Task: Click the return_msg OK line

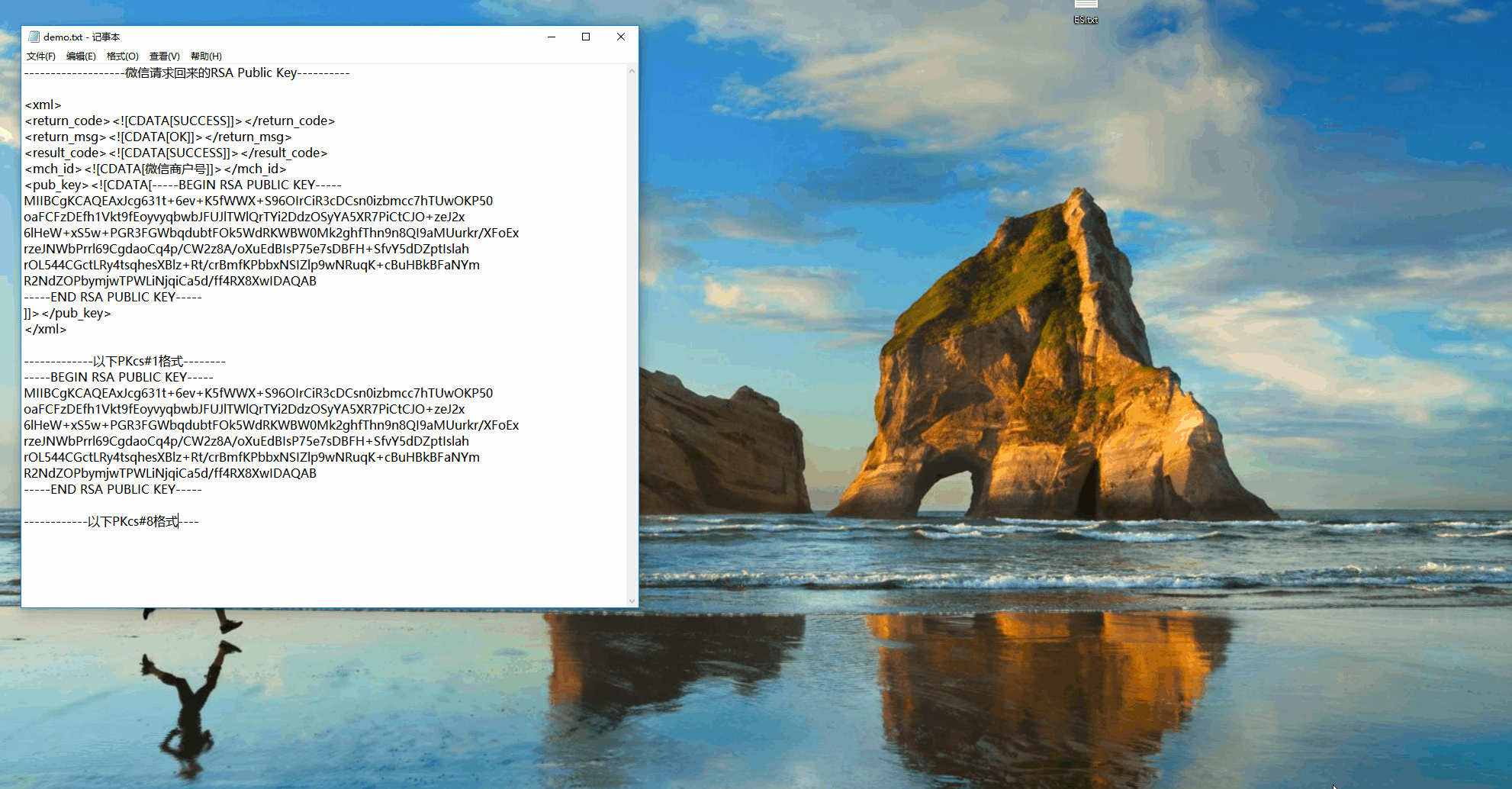Action: pyautogui.click(x=158, y=137)
